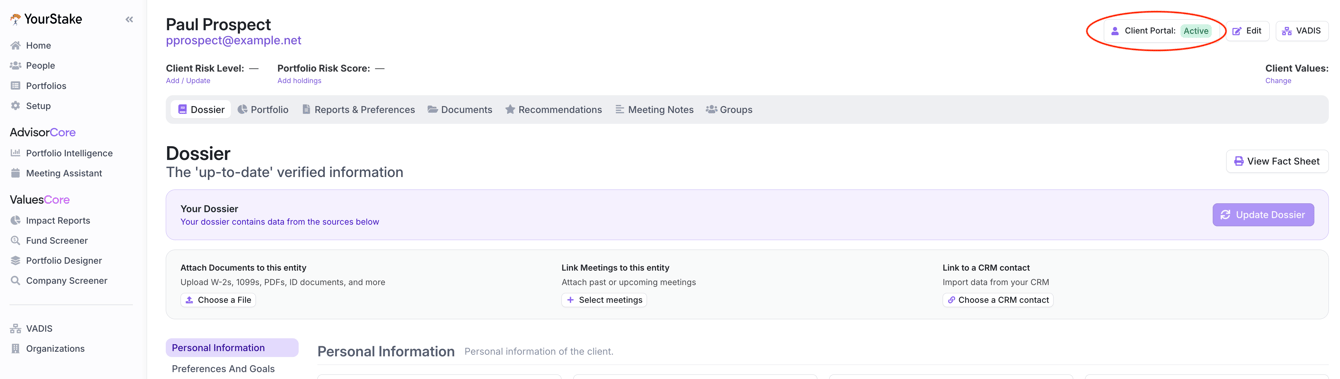Image resolution: width=1340 pixels, height=379 pixels.
Task: Click the Portfolio Intelligence chart icon
Action: [x=15, y=153]
